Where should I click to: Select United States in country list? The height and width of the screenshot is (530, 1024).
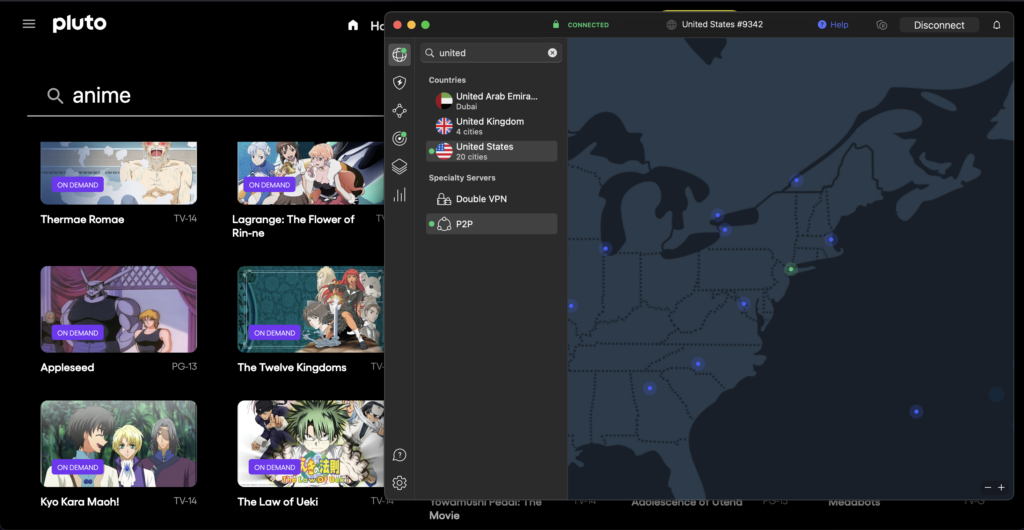[492, 151]
